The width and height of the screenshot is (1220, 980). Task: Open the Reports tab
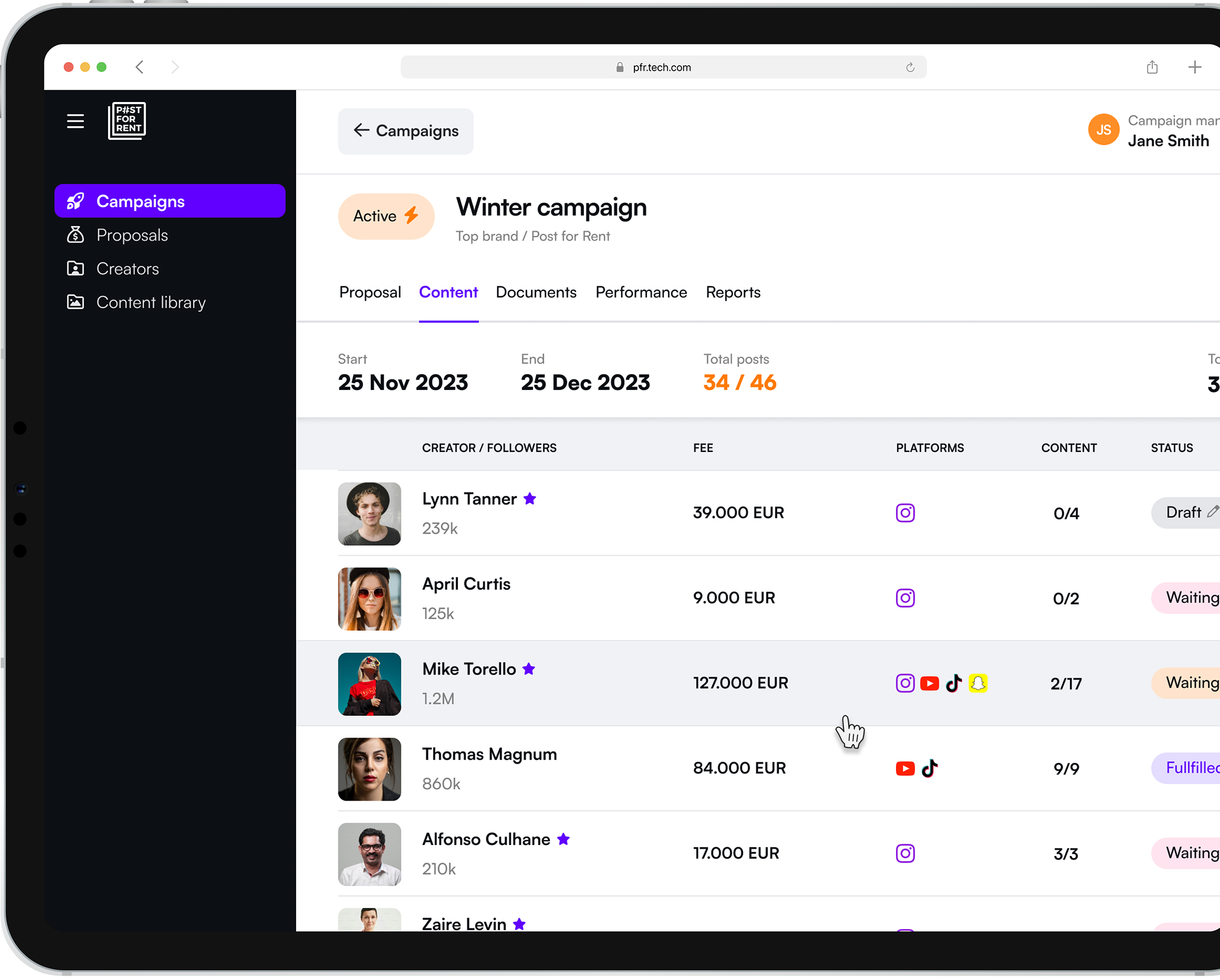pos(733,292)
